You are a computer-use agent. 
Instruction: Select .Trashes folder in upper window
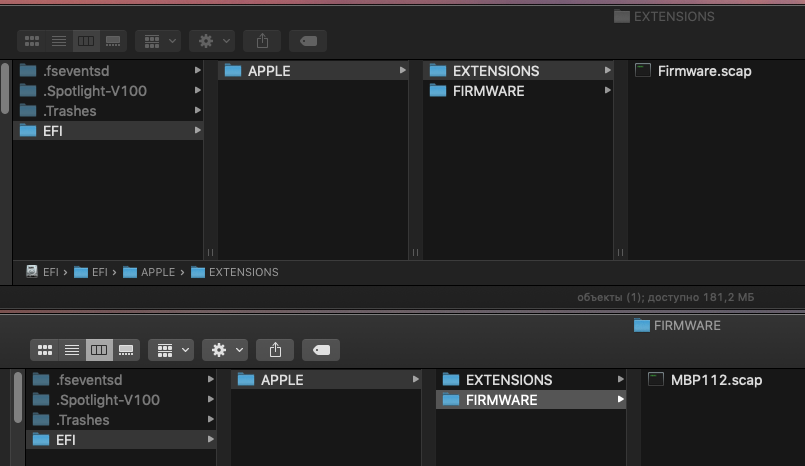(x=108, y=110)
